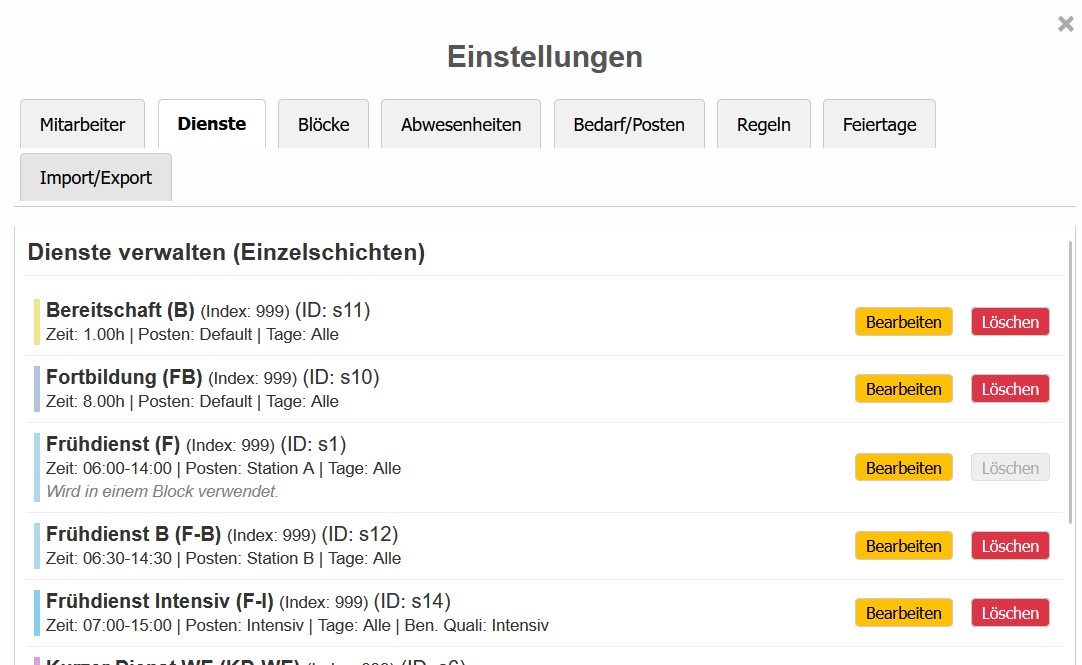Viewport: 1082px width, 665px height.
Task: Select the Dienste tab
Action: click(212, 124)
